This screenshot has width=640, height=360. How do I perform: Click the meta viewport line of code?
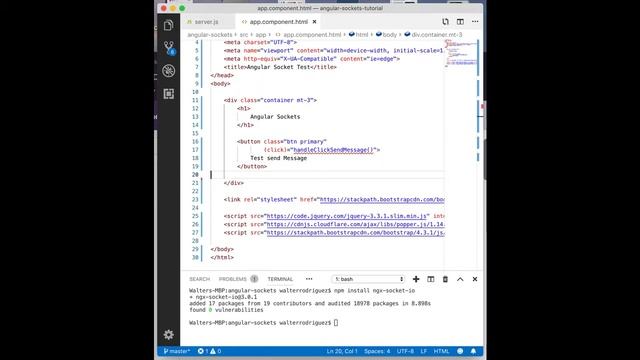point(333,51)
